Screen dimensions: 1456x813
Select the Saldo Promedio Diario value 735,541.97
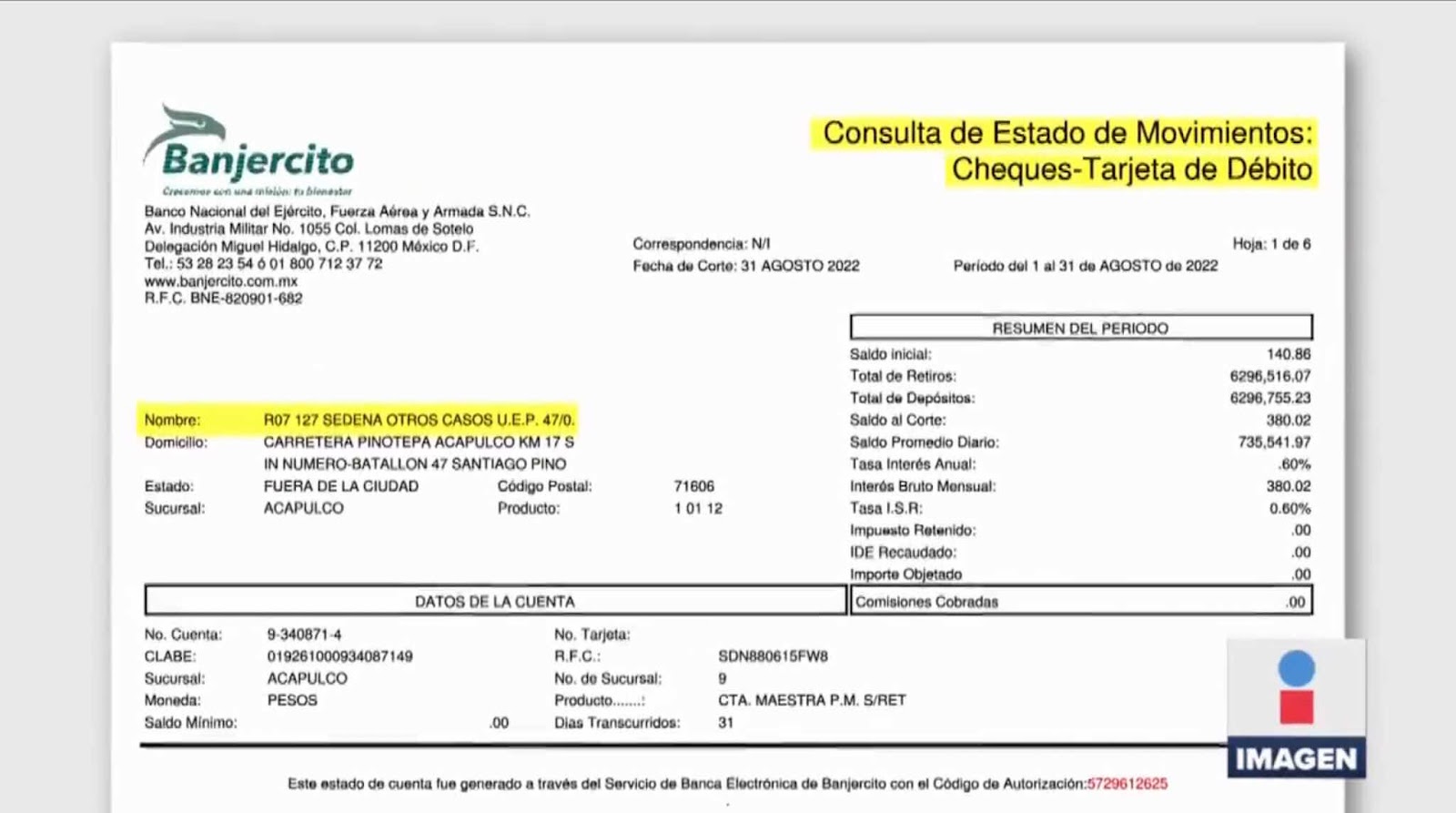point(1274,442)
